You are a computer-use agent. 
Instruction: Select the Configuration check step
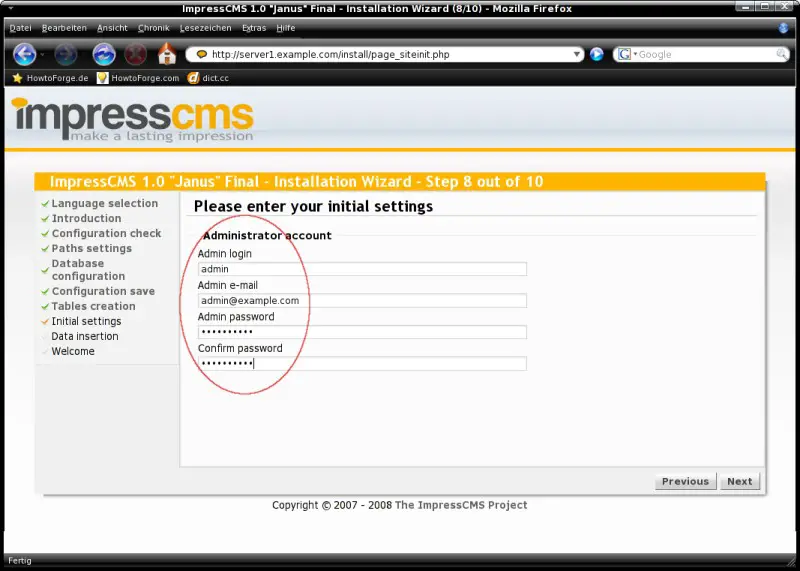pyautogui.click(x=106, y=233)
